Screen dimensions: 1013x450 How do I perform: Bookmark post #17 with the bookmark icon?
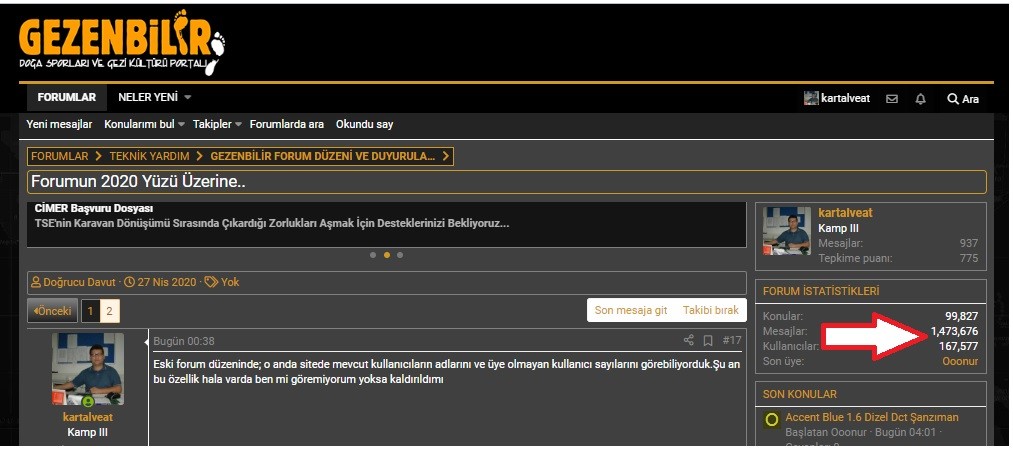(708, 341)
